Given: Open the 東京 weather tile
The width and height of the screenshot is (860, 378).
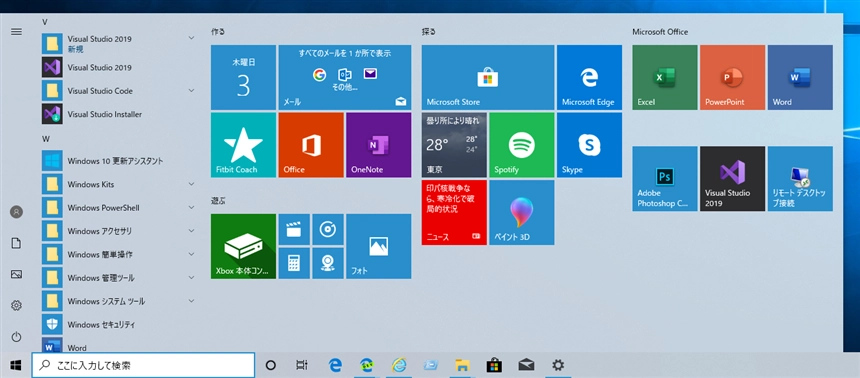Looking at the screenshot, I should pos(454,145).
